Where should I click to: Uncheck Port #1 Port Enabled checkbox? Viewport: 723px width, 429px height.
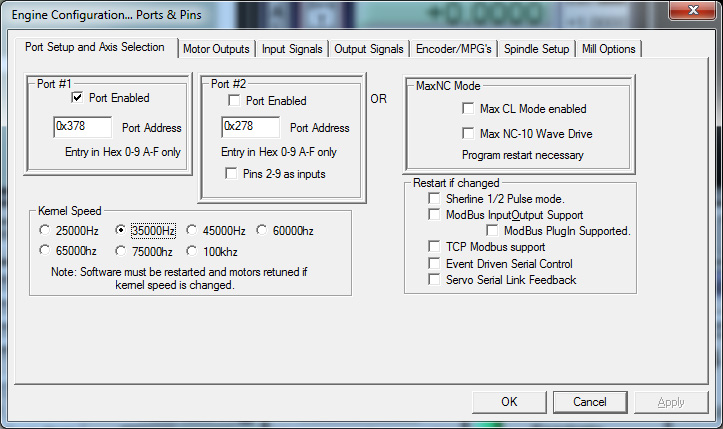[x=77, y=99]
